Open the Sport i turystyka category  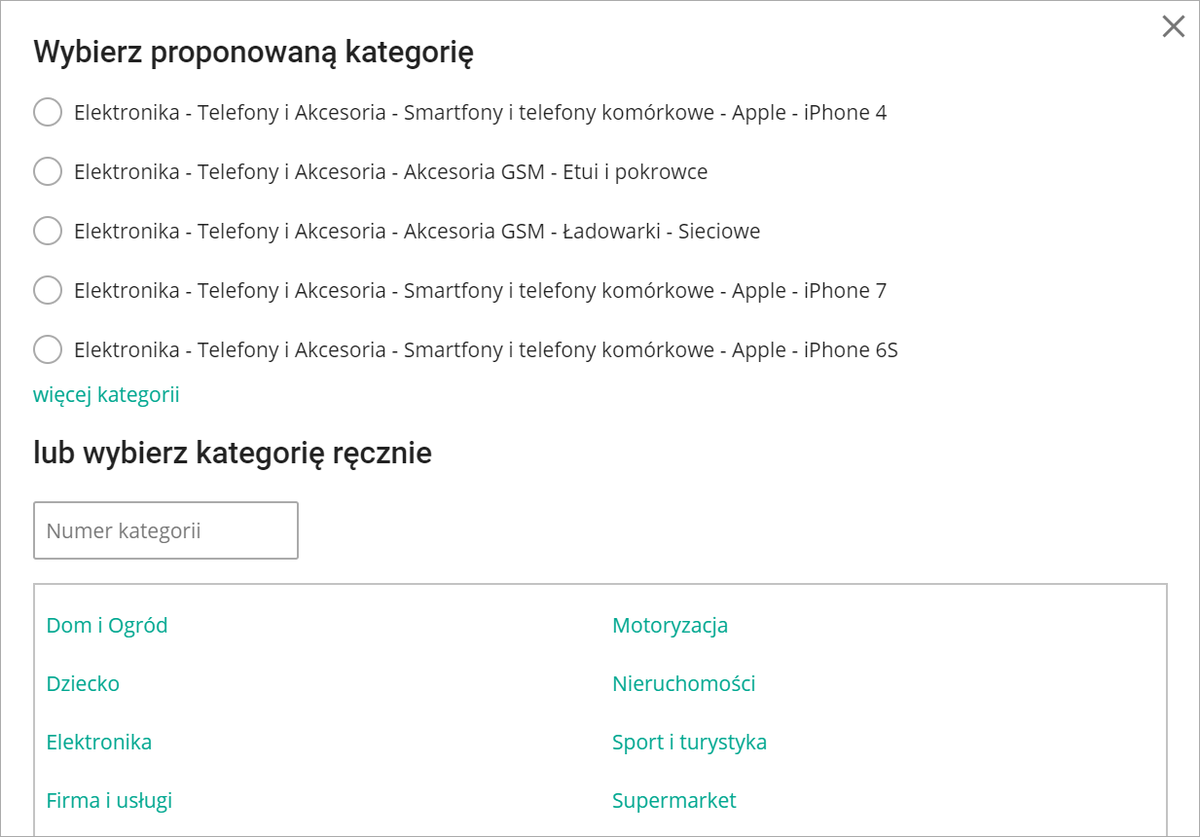tap(689, 742)
